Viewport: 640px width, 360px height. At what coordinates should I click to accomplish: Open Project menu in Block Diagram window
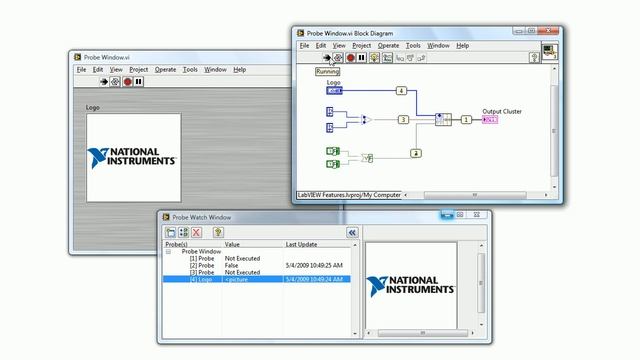coord(362,45)
